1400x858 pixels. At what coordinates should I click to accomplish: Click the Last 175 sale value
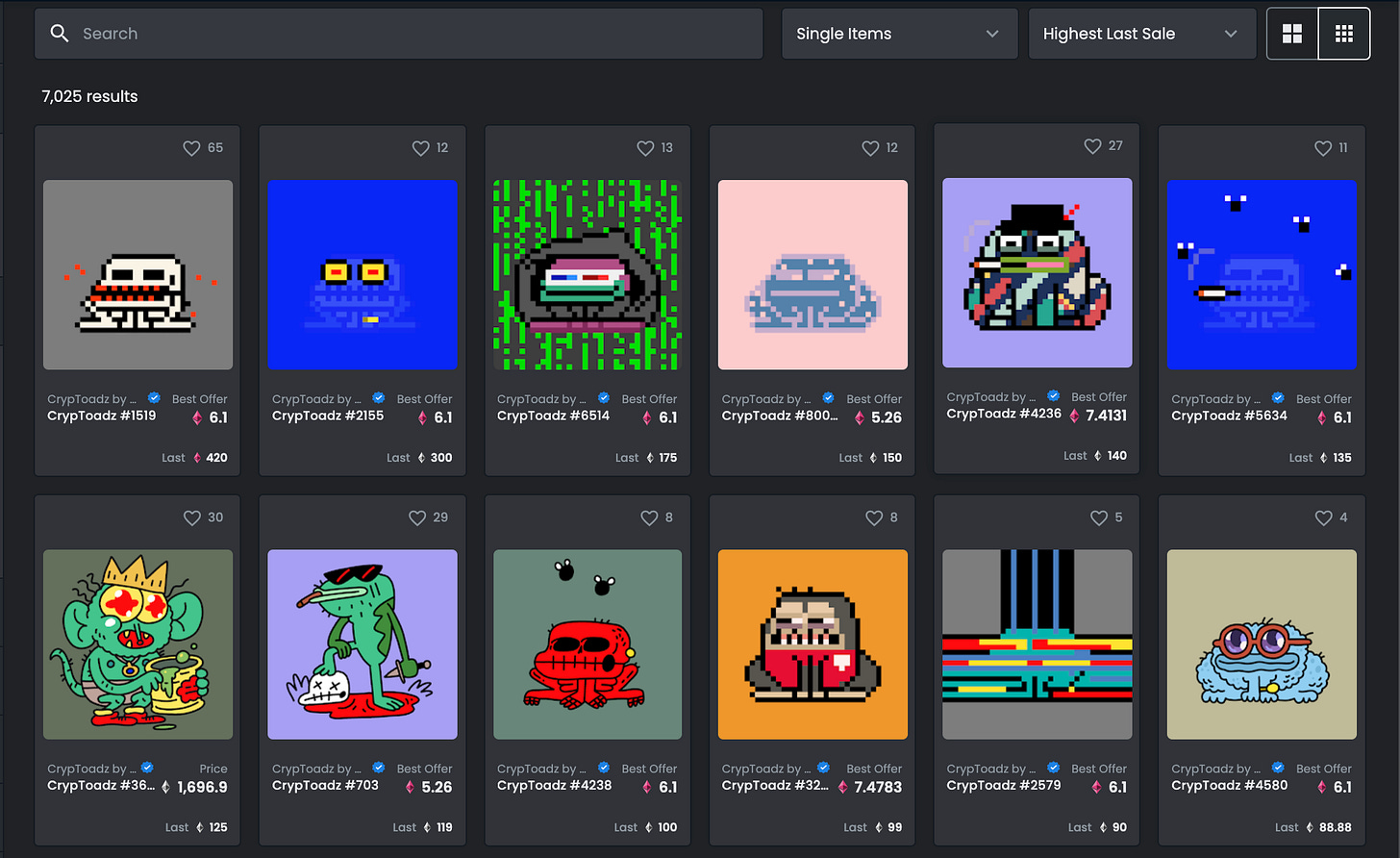pyautogui.click(x=668, y=458)
